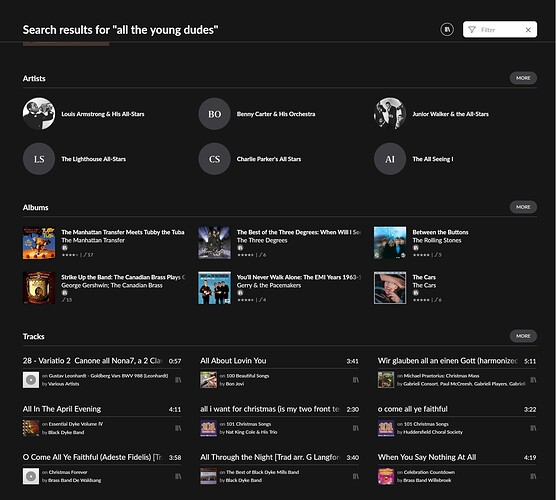Viewport: 556px width, 500px height.
Task: Click library icon on All About Lovin You
Action: [x=355, y=380]
